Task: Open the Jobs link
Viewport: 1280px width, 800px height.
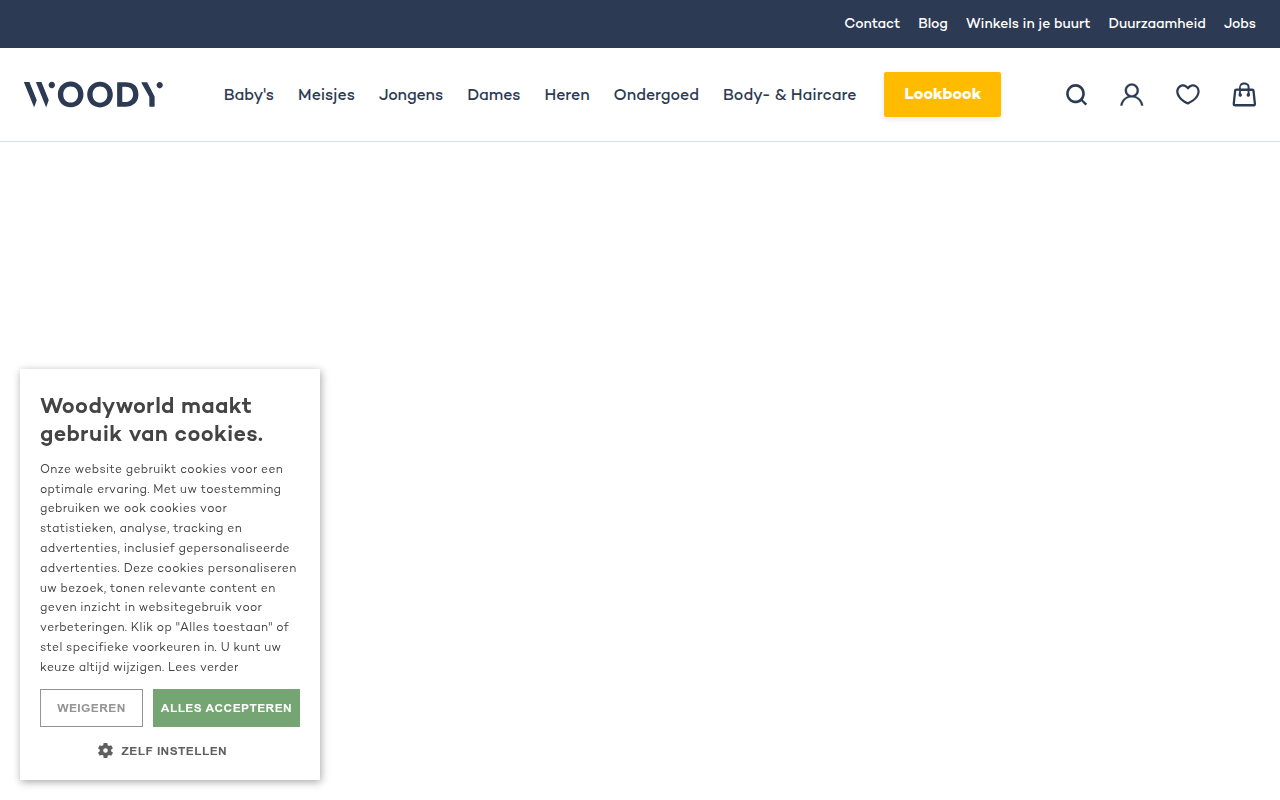Action: coord(1240,23)
